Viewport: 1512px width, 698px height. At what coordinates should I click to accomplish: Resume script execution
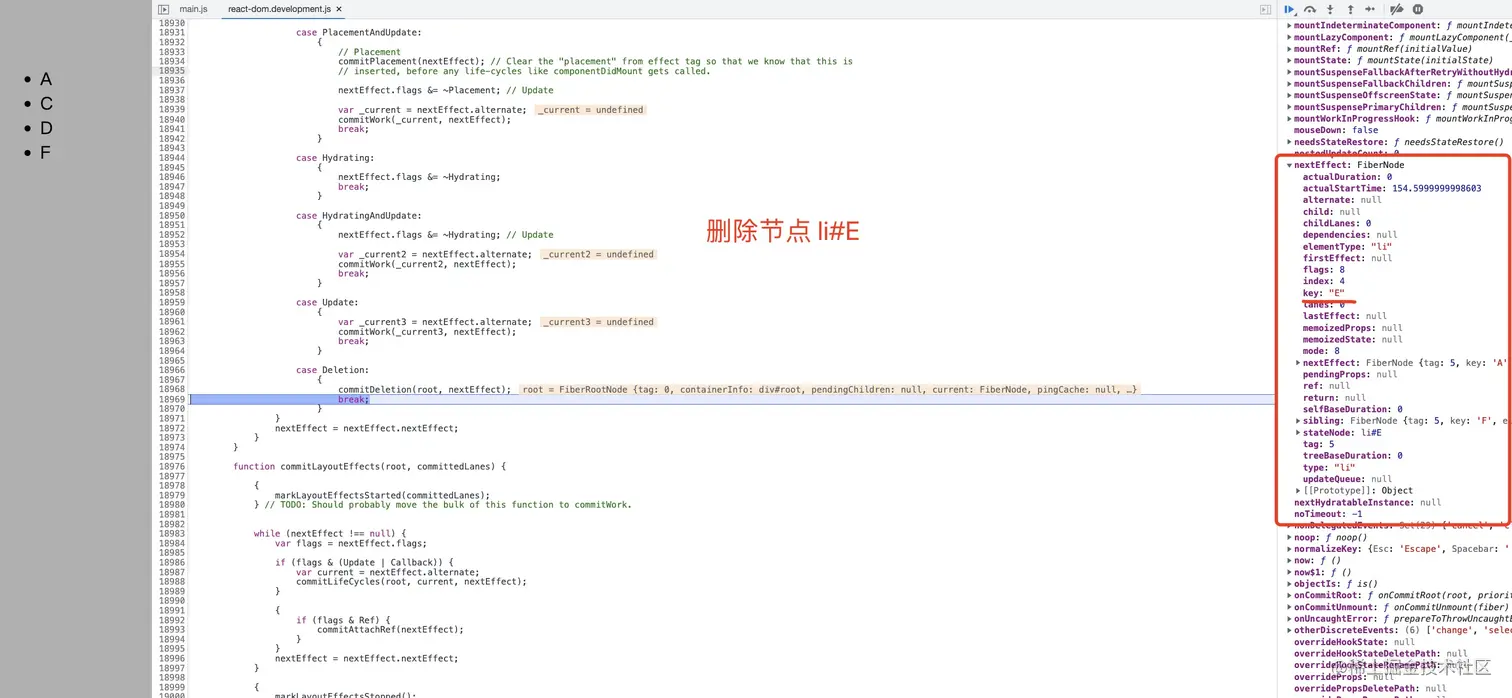[1290, 9]
